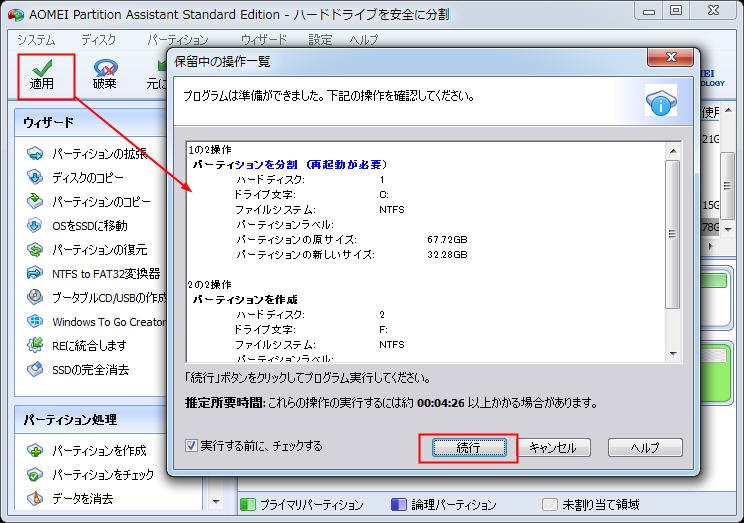Screen dimensions: 744x523
Task: Click the 適用 (Apply) green checkmark icon
Action: 43,68
